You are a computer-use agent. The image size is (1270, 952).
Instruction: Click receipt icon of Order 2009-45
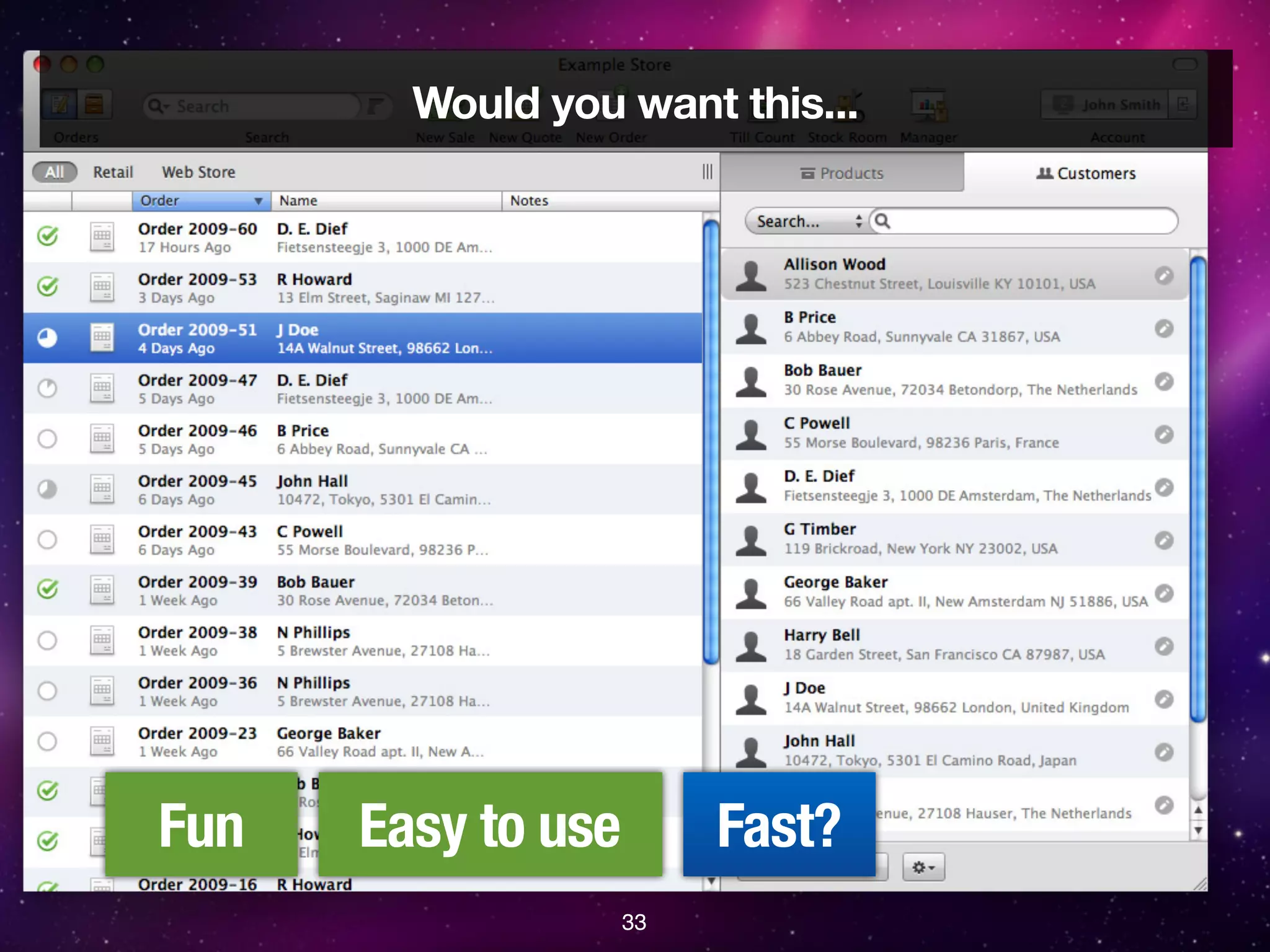[102, 489]
